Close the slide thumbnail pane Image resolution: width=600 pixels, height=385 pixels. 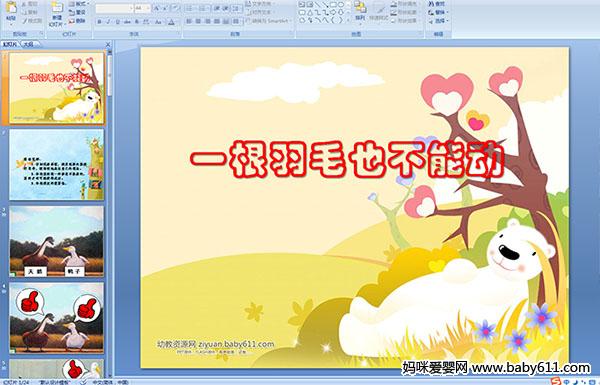point(108,44)
